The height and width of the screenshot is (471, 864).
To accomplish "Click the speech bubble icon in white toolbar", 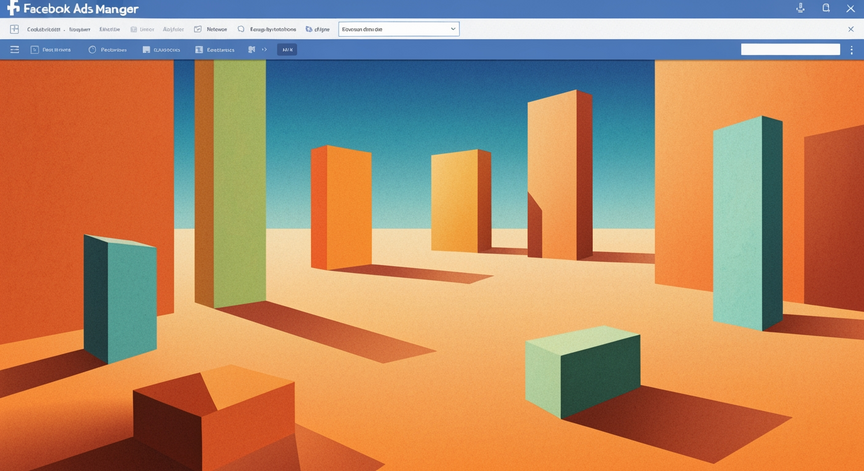I will 241,29.
